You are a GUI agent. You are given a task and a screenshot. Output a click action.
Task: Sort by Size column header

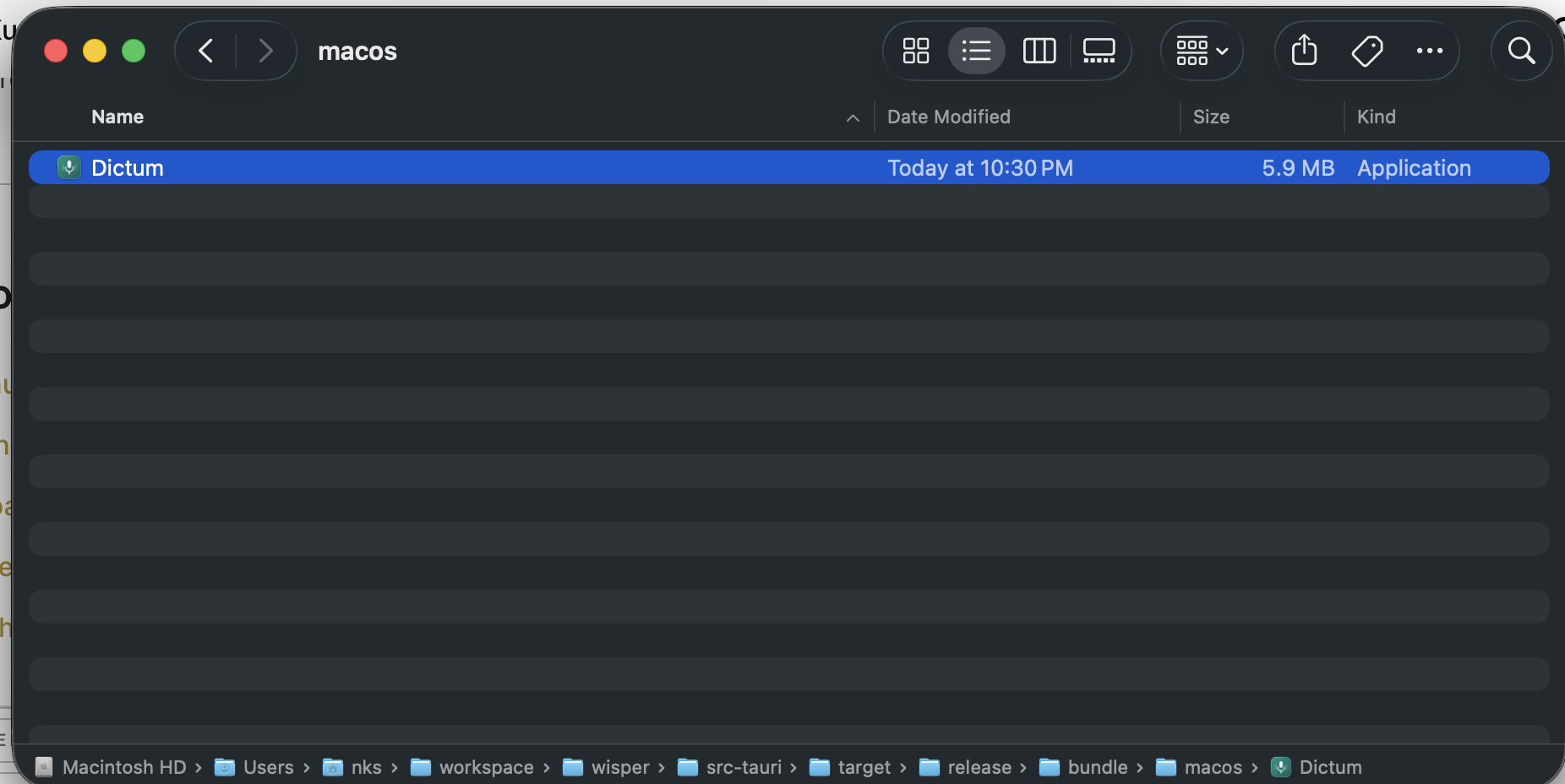pos(1211,117)
